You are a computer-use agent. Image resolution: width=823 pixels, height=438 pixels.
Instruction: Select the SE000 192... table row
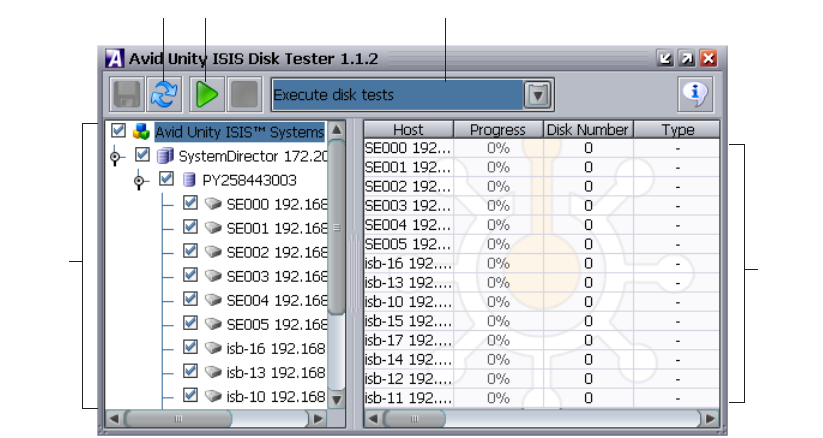click(x=542, y=148)
